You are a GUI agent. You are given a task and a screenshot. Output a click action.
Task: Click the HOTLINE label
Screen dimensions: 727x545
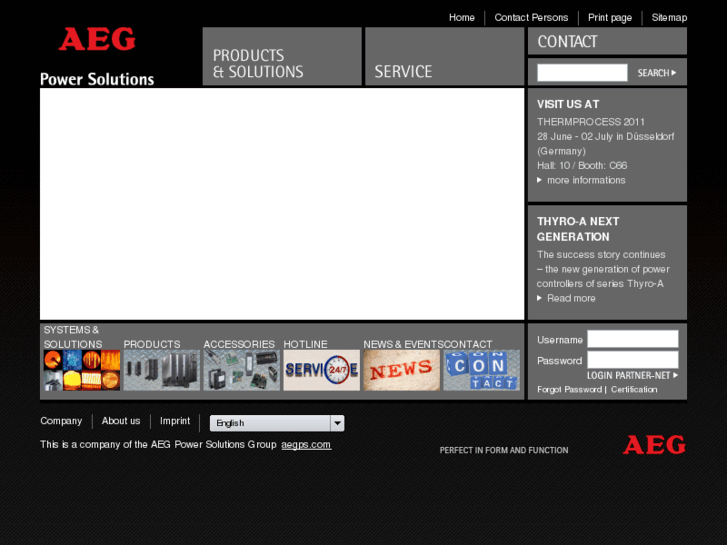coord(306,344)
